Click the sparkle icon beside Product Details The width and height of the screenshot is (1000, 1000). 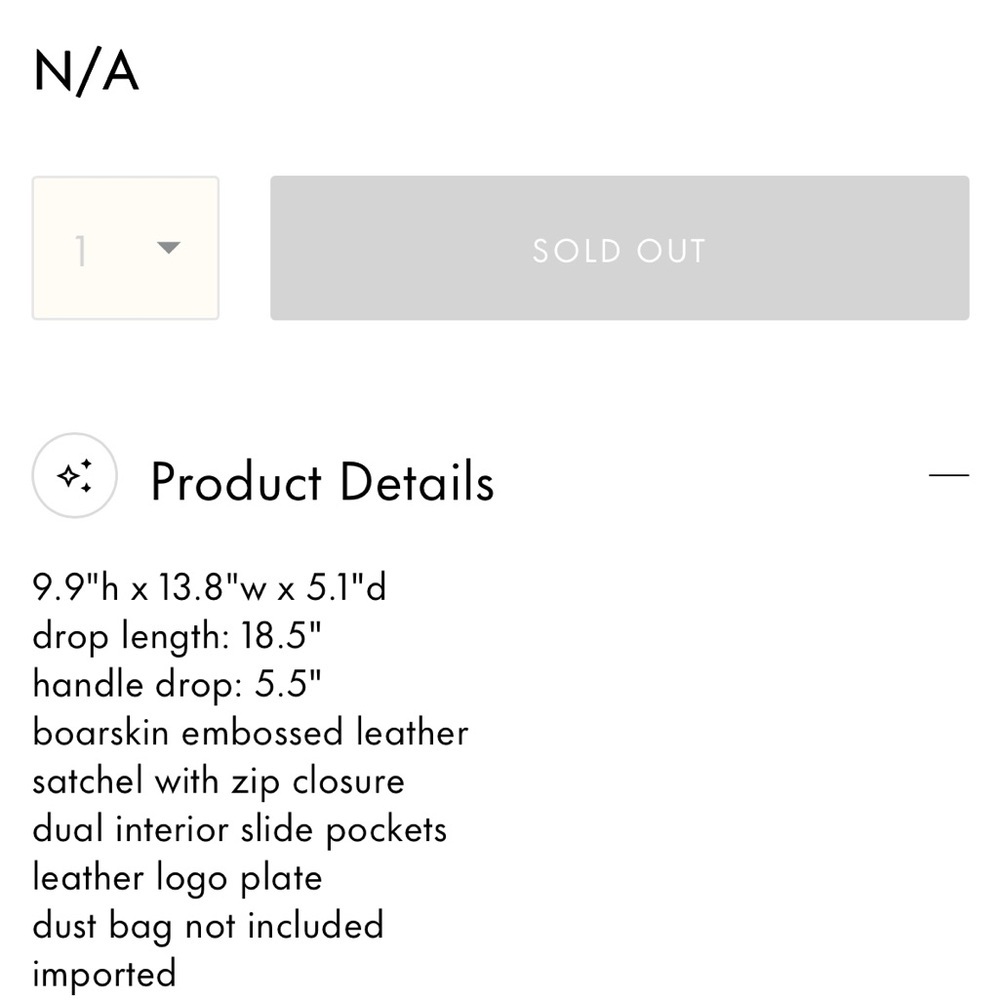(75, 475)
